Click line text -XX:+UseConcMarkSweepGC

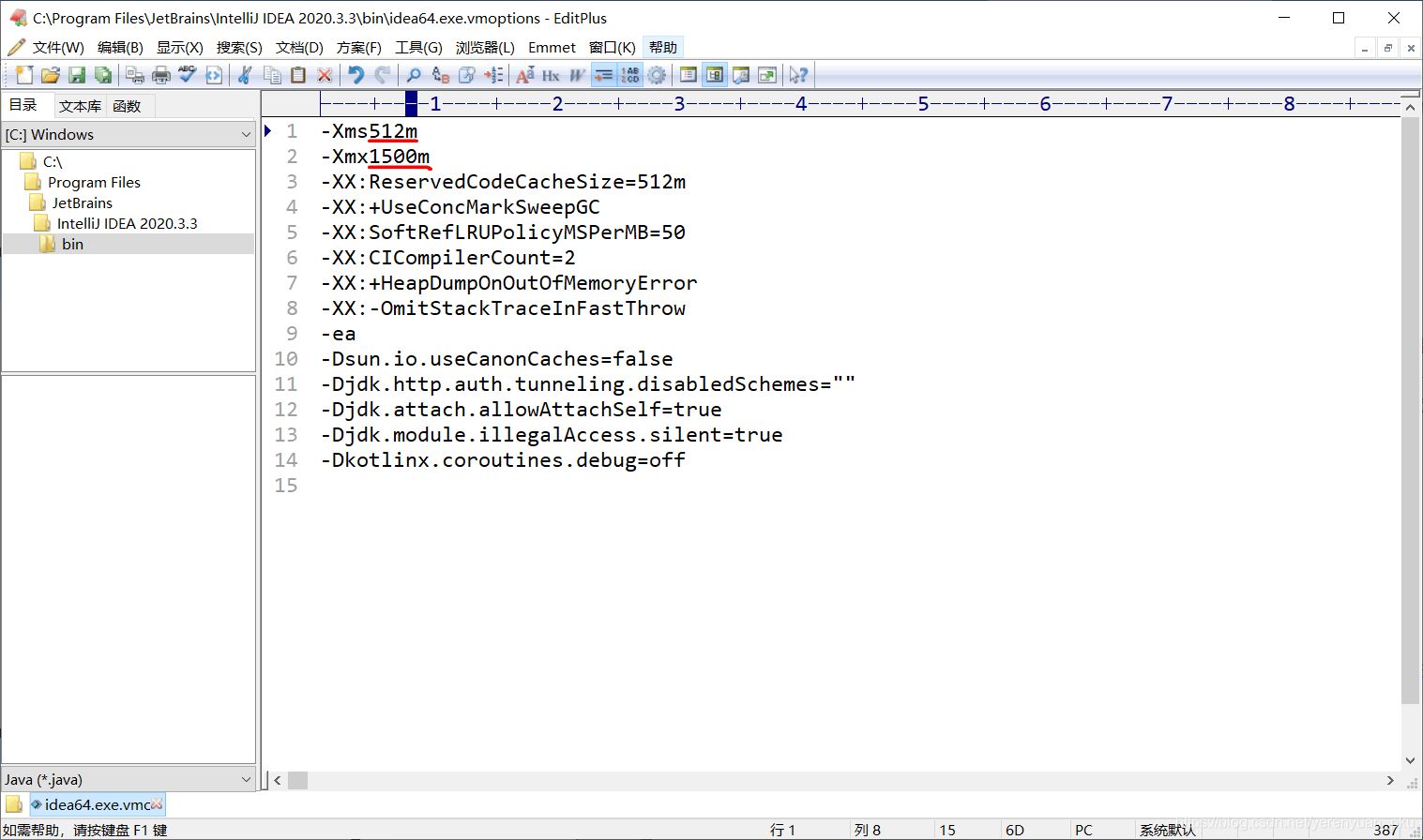coord(460,207)
